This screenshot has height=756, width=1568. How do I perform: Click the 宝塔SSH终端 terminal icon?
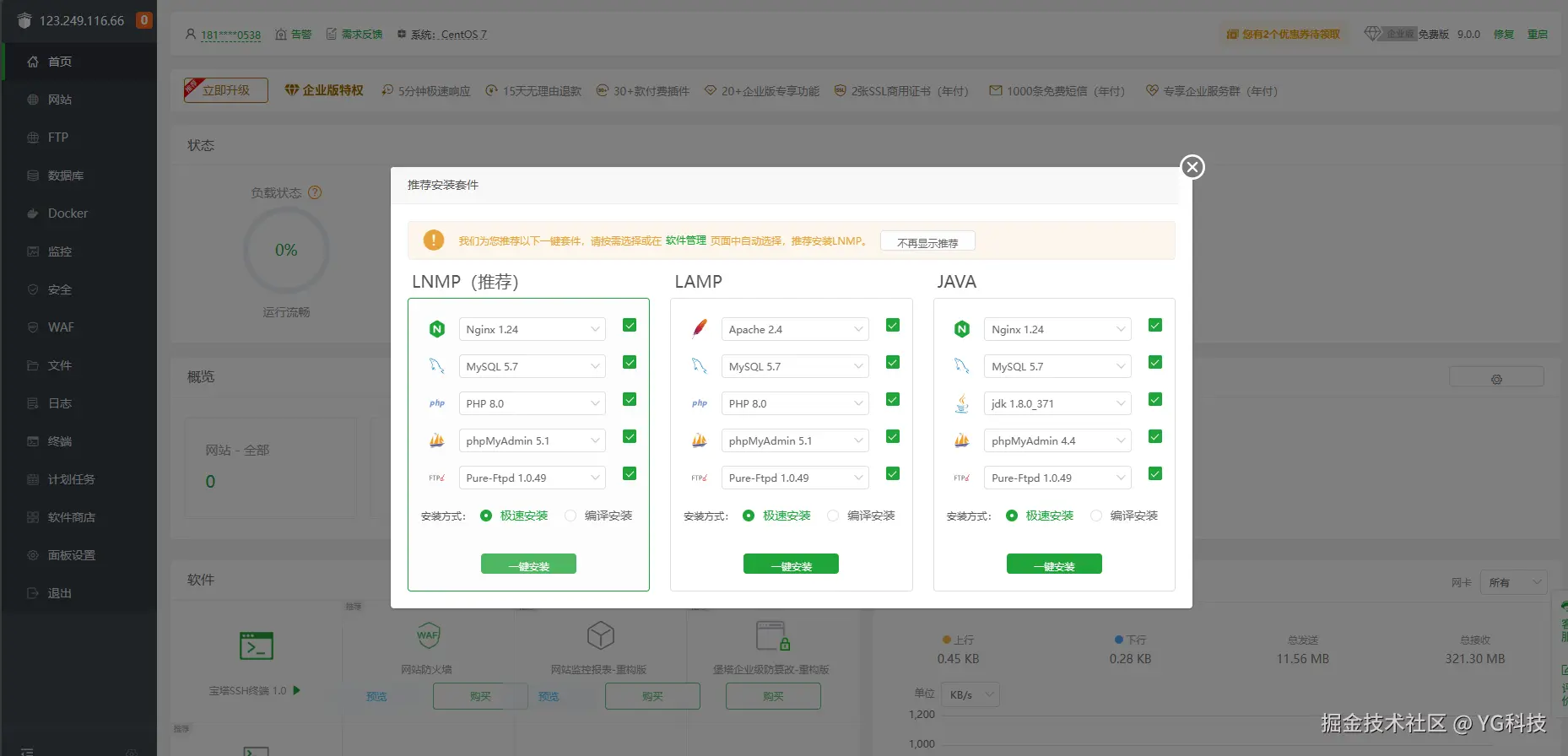257,646
